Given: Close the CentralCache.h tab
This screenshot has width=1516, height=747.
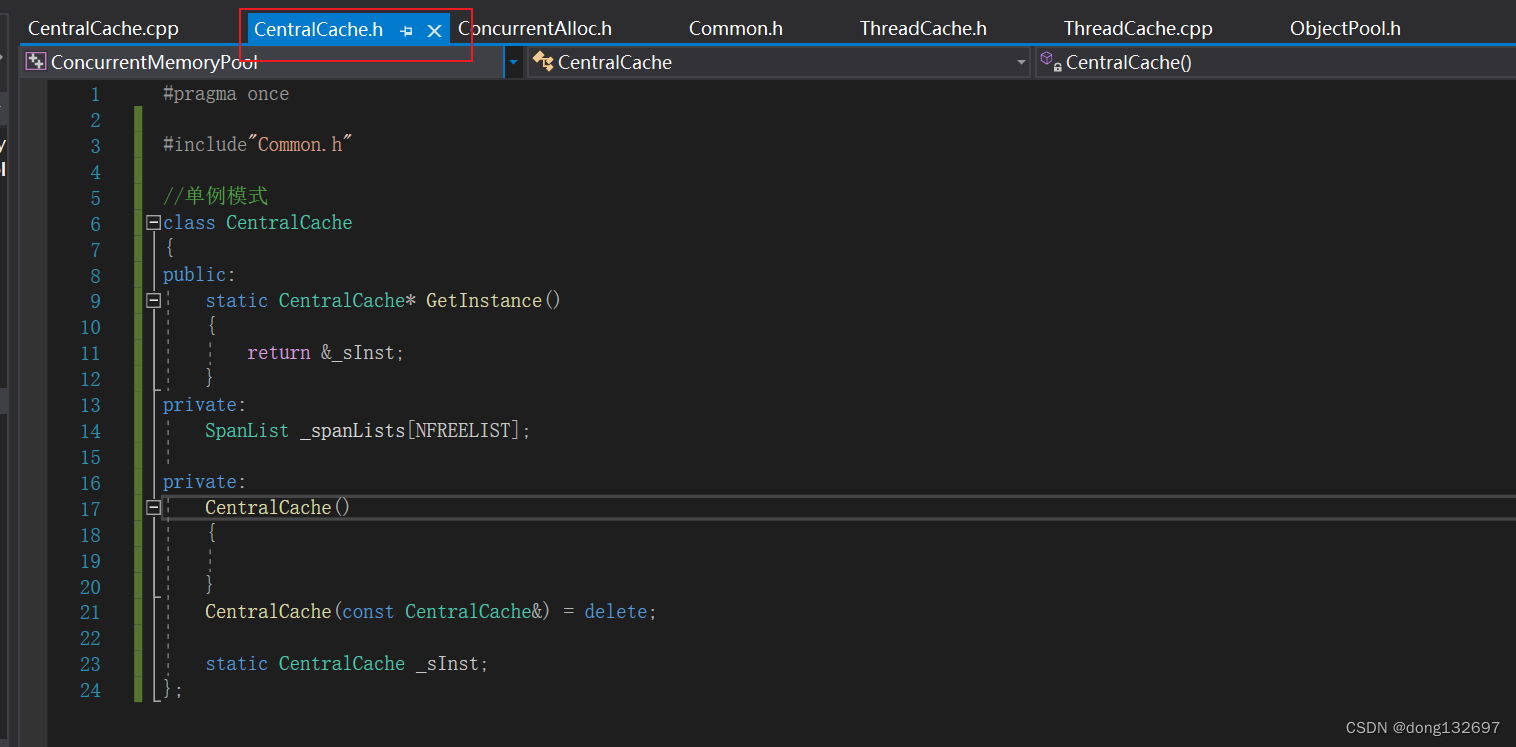Looking at the screenshot, I should click(x=434, y=31).
